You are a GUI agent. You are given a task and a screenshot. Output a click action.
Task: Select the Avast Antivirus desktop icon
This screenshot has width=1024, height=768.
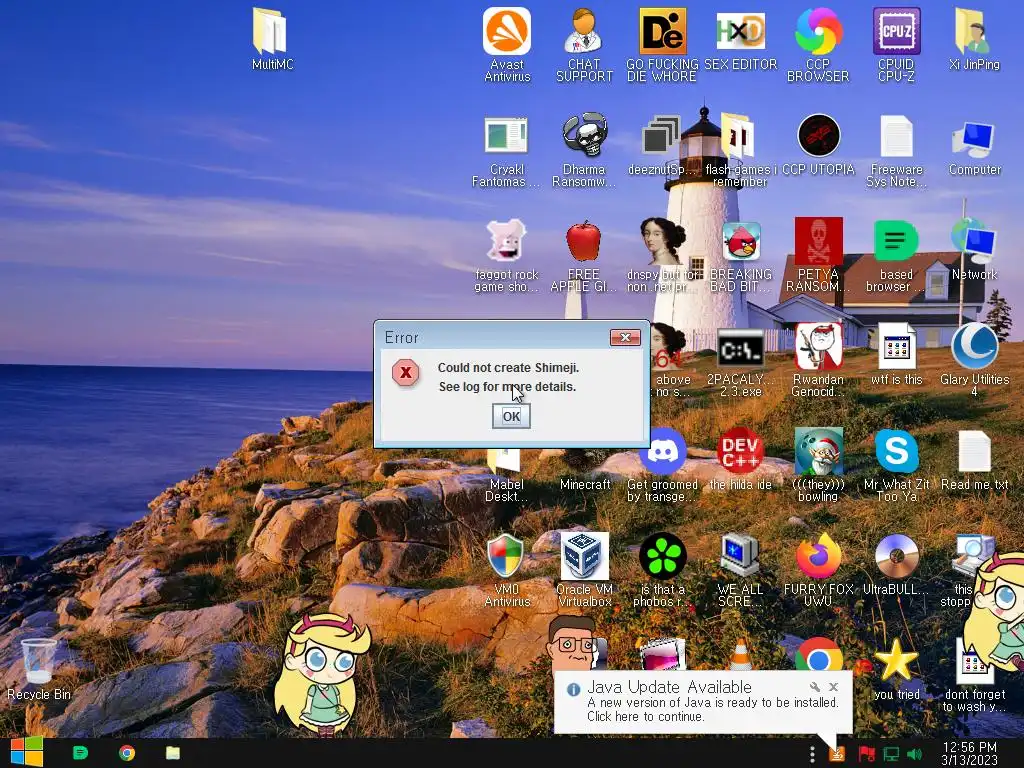click(507, 31)
